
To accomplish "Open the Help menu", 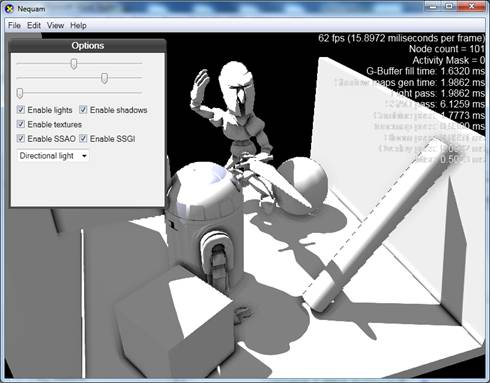I will [78, 25].
